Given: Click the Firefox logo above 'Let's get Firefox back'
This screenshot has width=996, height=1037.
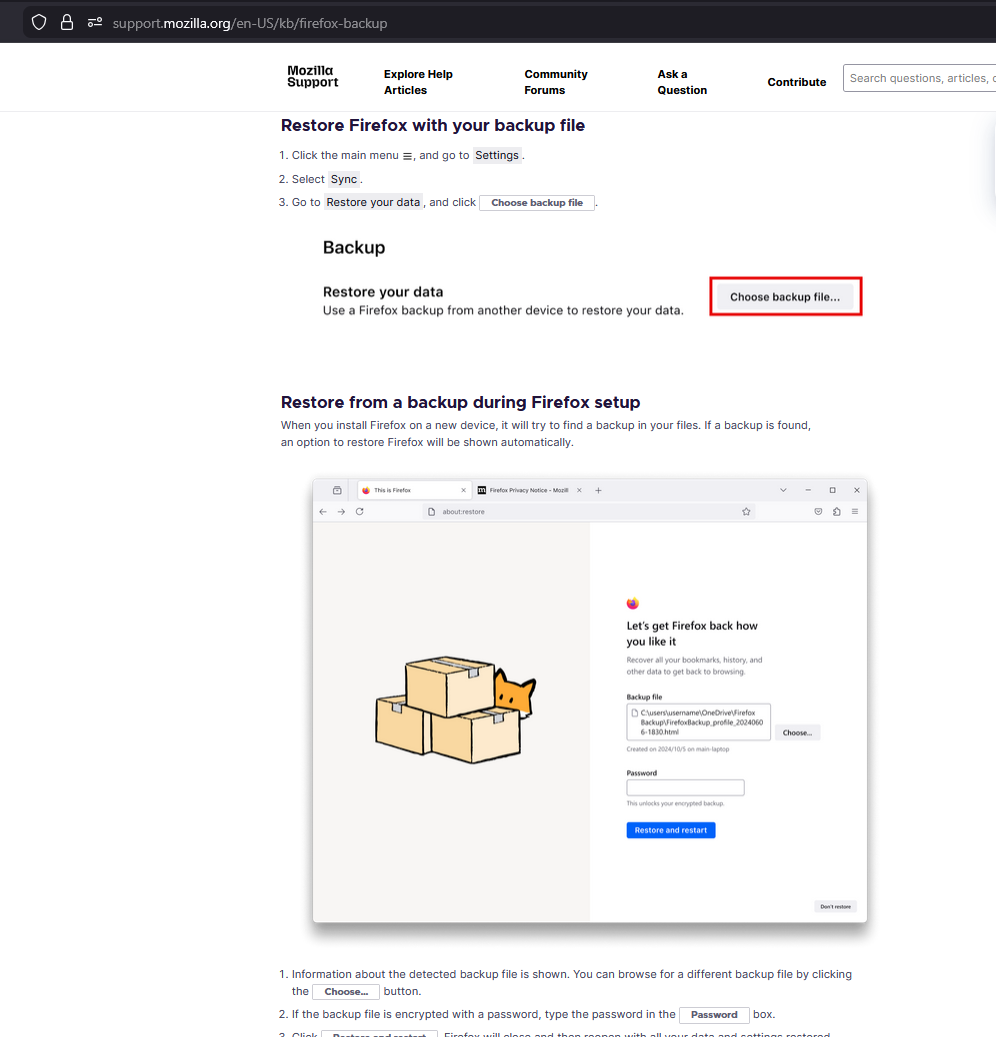Looking at the screenshot, I should click(x=633, y=603).
